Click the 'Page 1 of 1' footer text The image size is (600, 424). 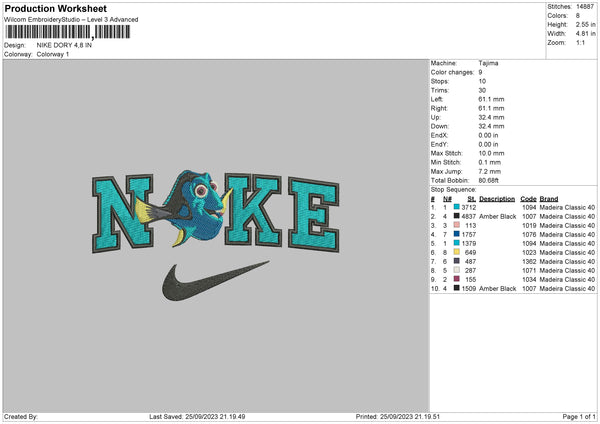[x=579, y=416]
